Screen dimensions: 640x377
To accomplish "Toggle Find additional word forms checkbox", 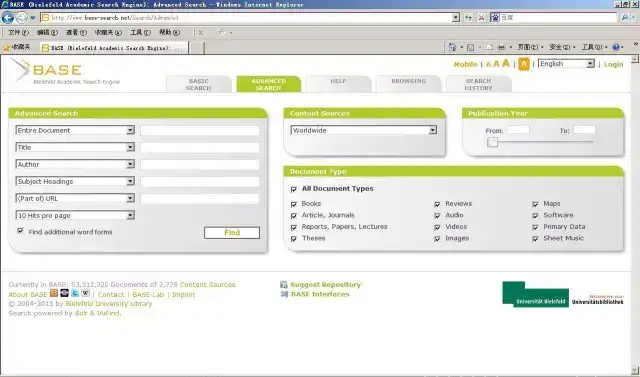I will [x=20, y=231].
